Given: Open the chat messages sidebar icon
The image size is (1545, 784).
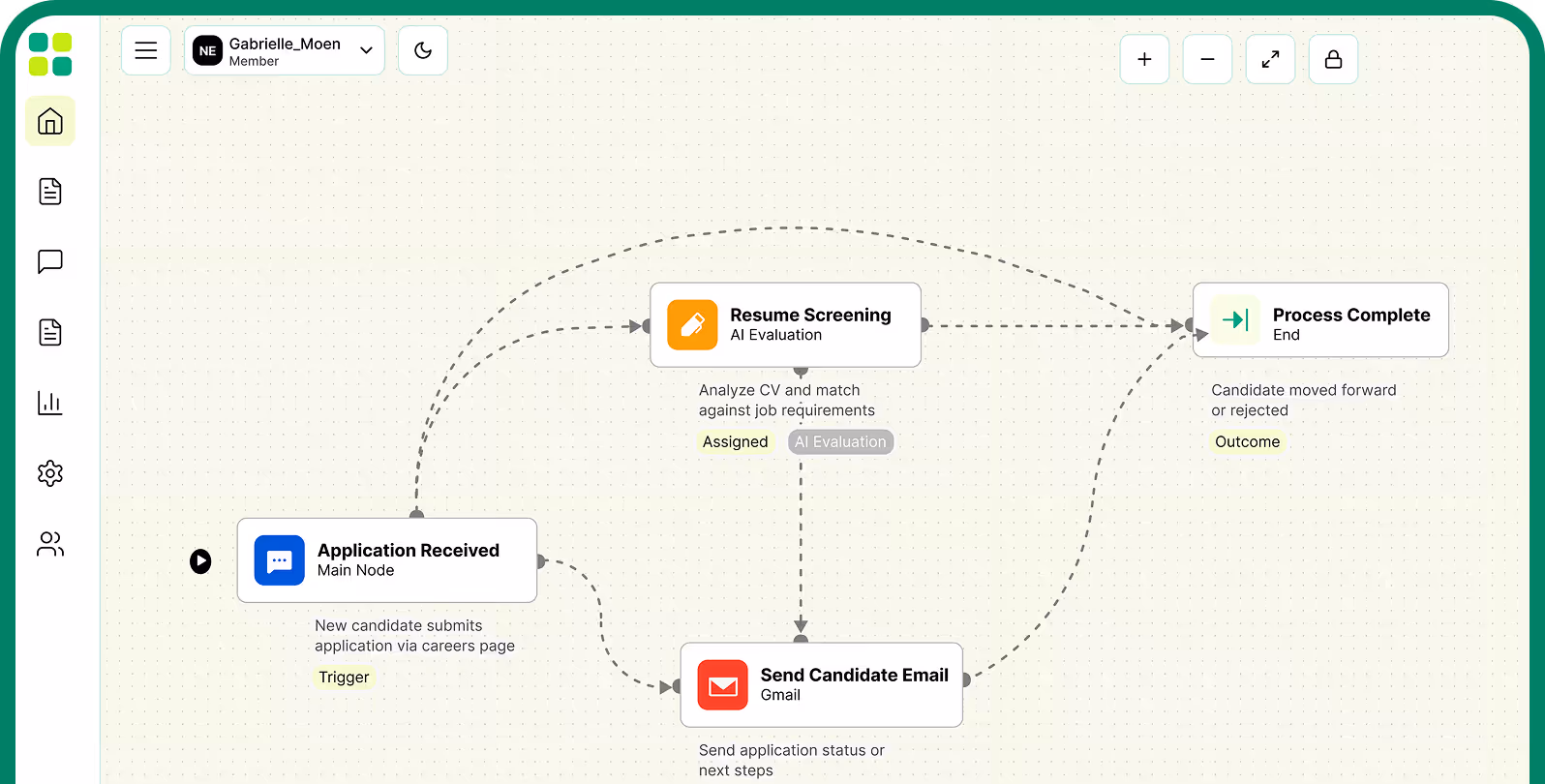Looking at the screenshot, I should [50, 261].
